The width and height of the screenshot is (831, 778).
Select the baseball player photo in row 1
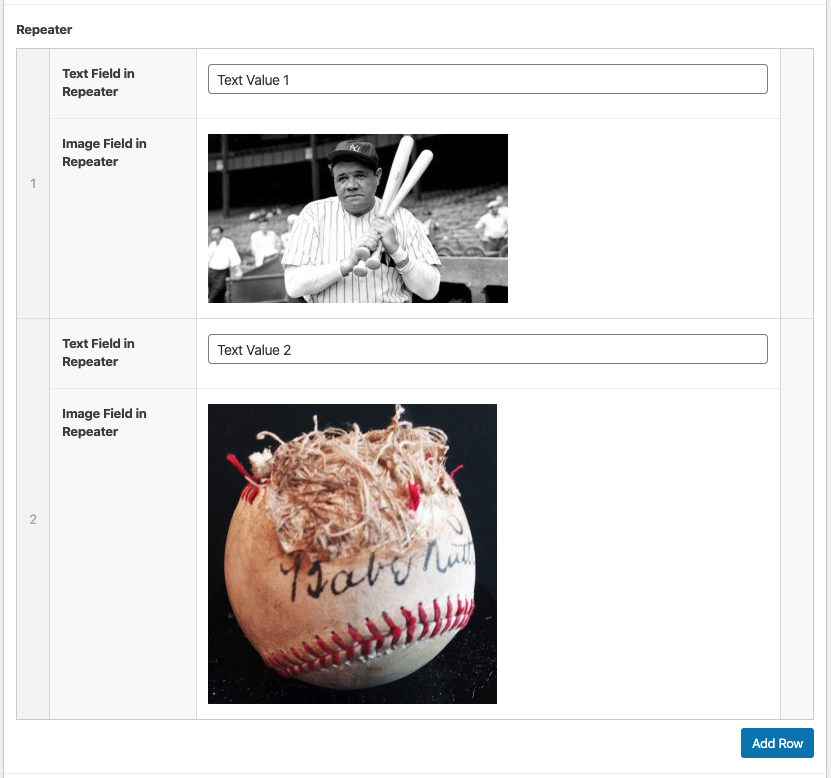click(x=357, y=218)
